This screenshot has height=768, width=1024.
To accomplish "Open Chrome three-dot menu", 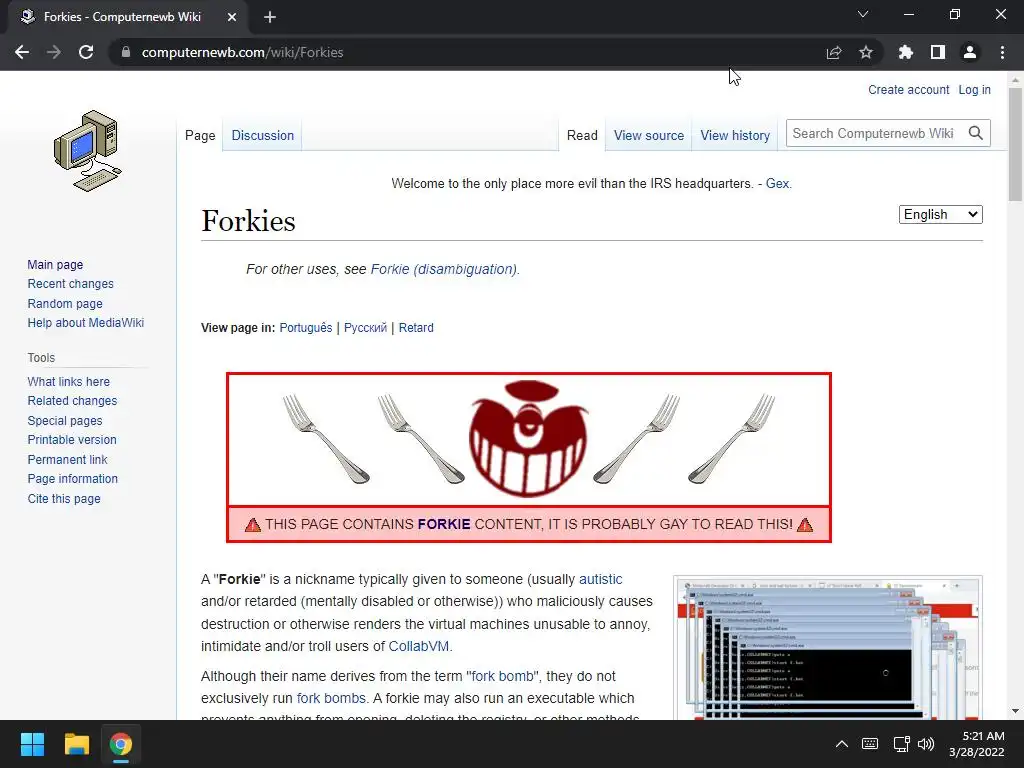I will pyautogui.click(x=1002, y=52).
